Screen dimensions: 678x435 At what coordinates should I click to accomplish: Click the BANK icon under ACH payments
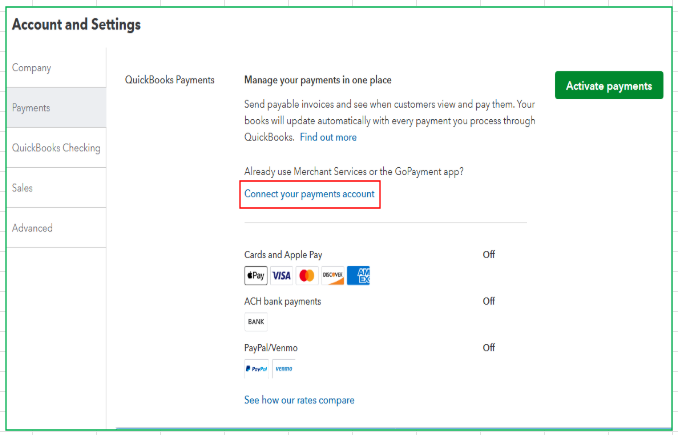pyautogui.click(x=256, y=322)
